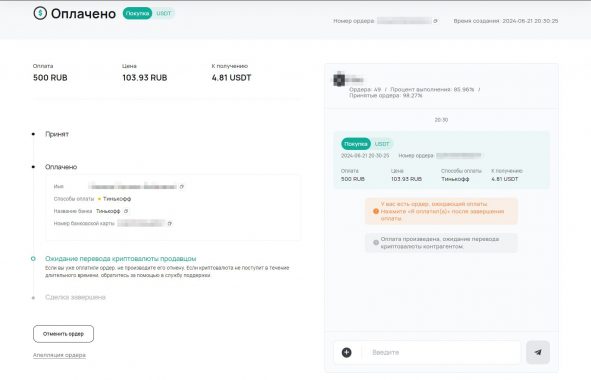591x380 pixels.
Task: Focus the Введите message input field
Action: point(441,352)
